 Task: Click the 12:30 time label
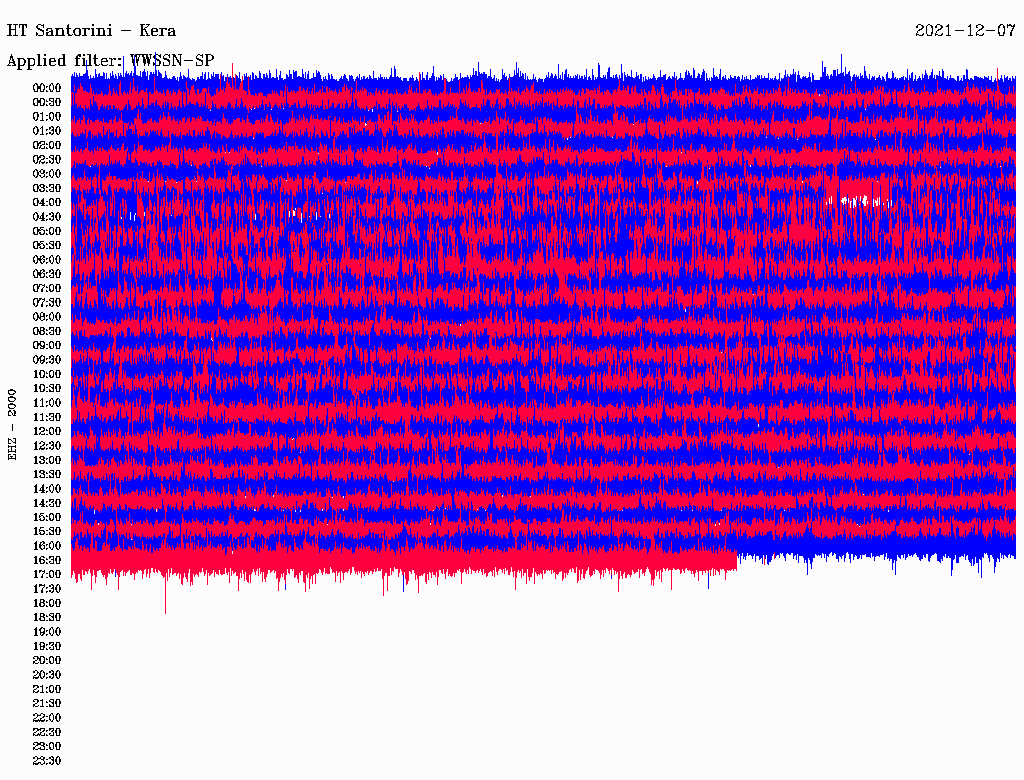coord(47,446)
